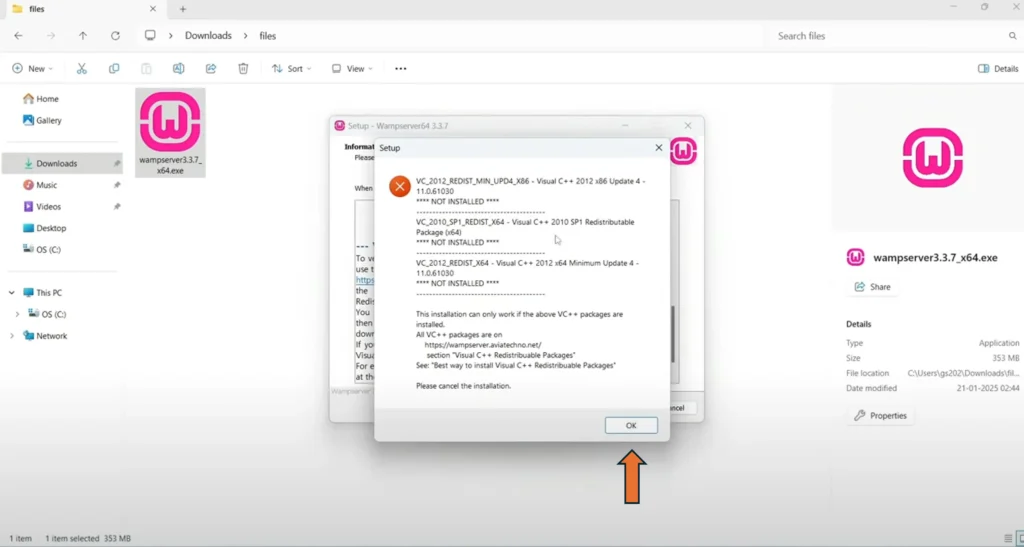Click the scrollbar in Wampserver Setup info box
1024x547 pixels.
[x=673, y=333]
